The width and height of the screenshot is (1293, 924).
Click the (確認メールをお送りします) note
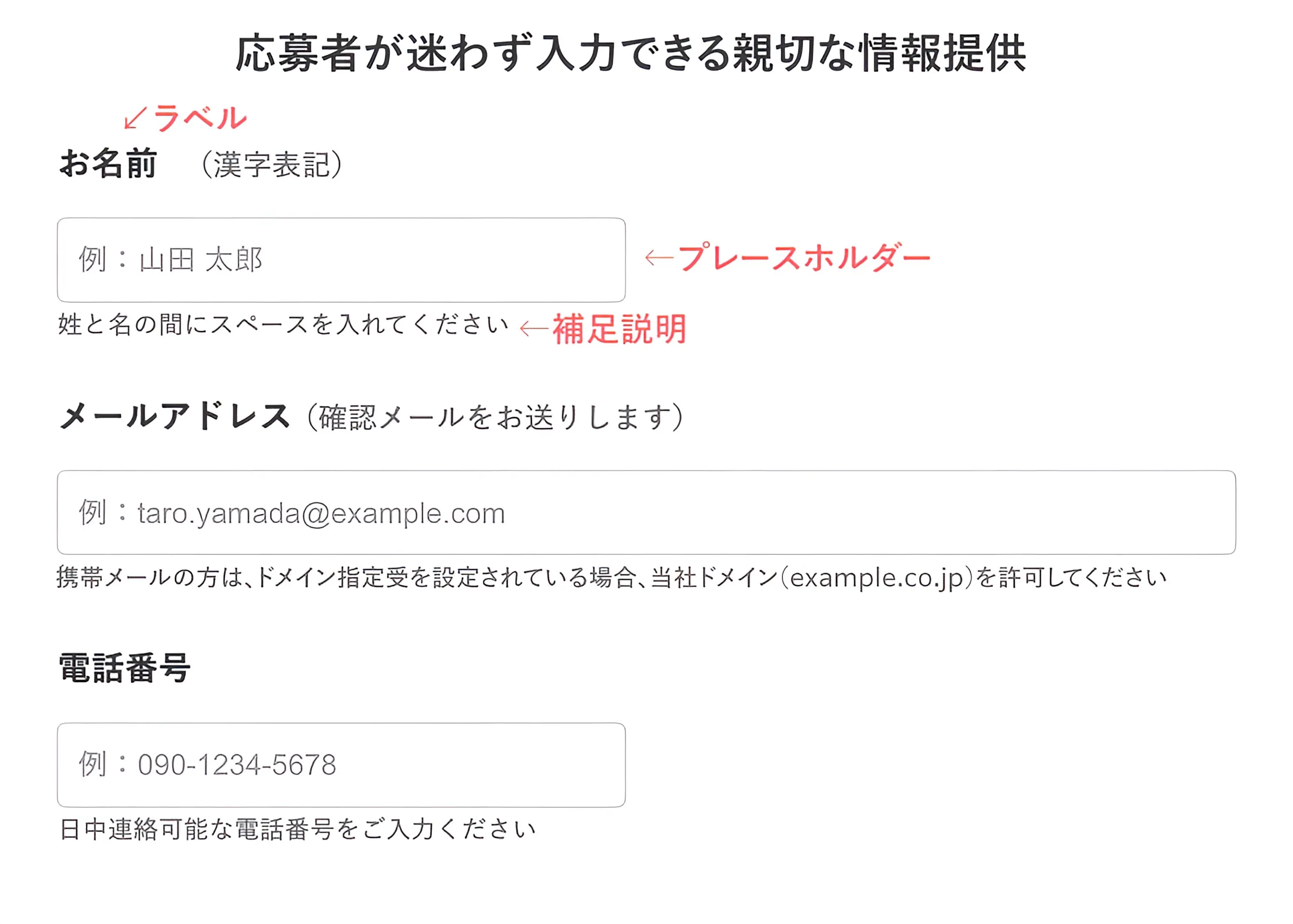click(494, 417)
